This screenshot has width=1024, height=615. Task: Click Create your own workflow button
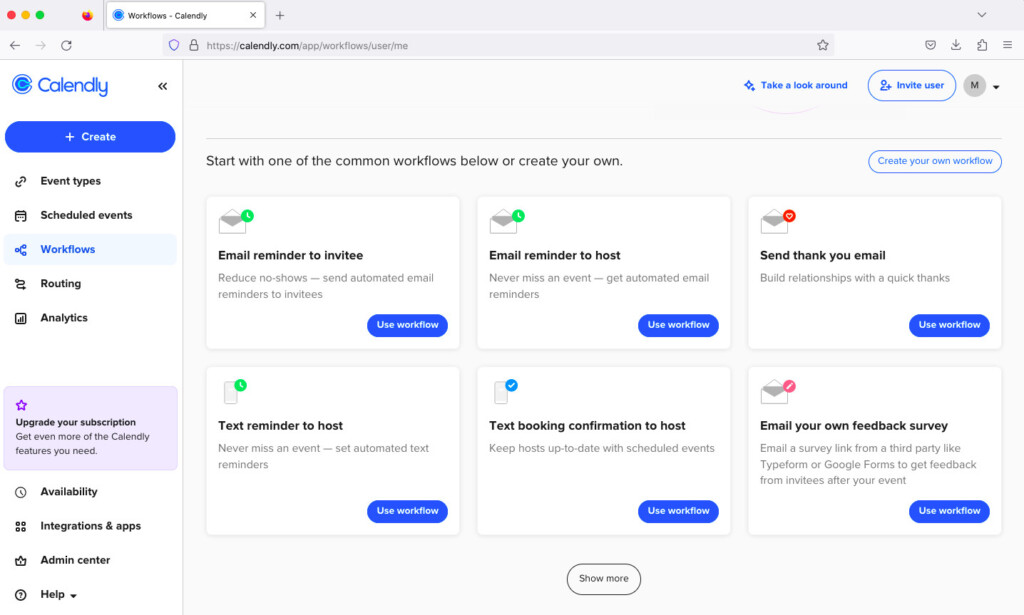[x=934, y=161]
